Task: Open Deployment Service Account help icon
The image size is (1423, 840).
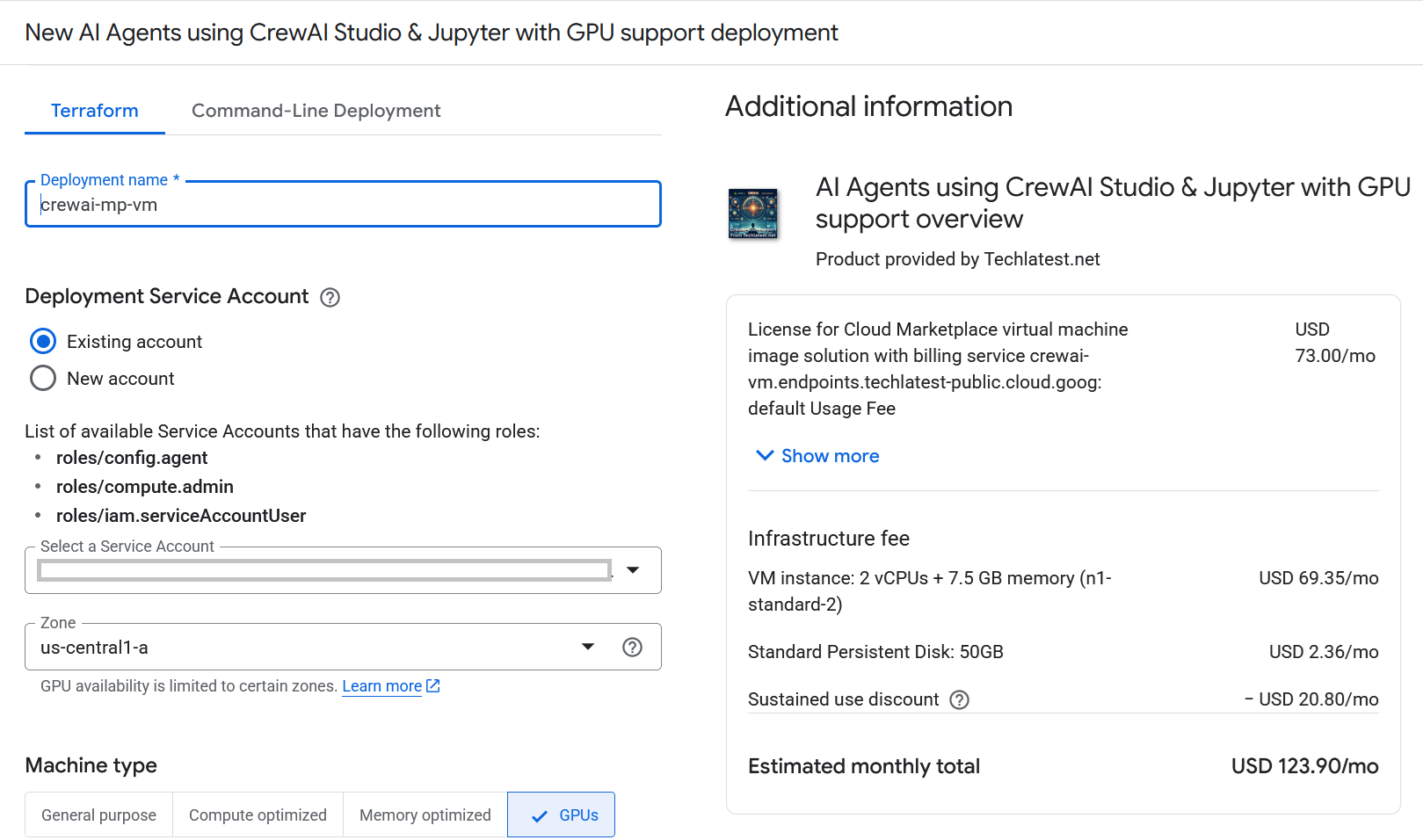Action: (x=330, y=298)
